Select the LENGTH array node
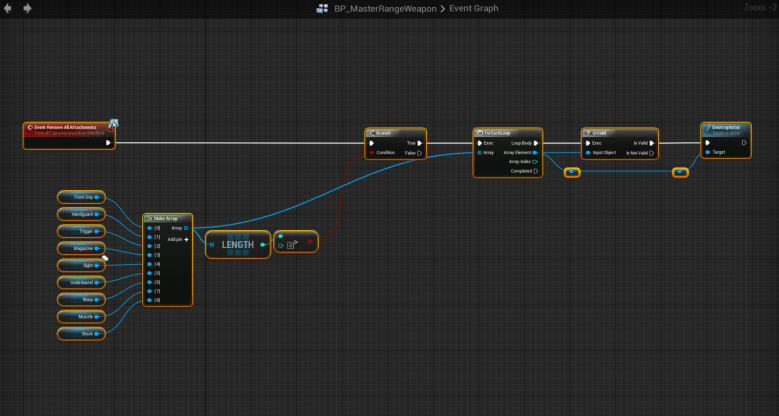The height and width of the screenshot is (416, 779). pos(237,244)
